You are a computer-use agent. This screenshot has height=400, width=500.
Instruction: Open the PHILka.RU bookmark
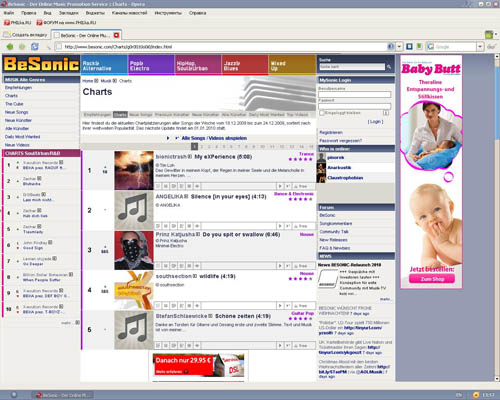[17, 23]
